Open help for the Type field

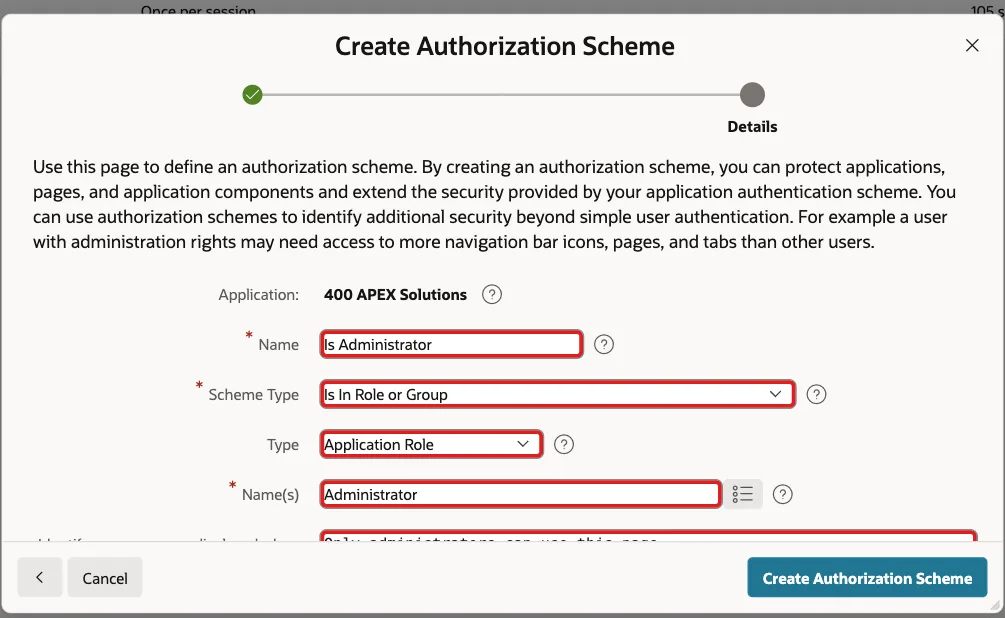click(x=563, y=444)
